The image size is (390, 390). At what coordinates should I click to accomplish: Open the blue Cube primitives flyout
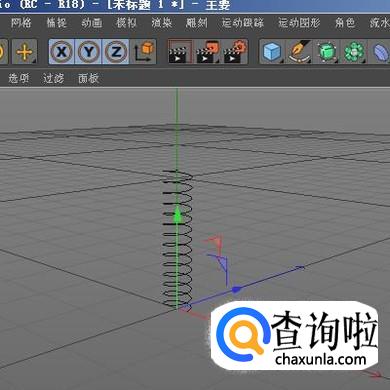click(x=272, y=52)
